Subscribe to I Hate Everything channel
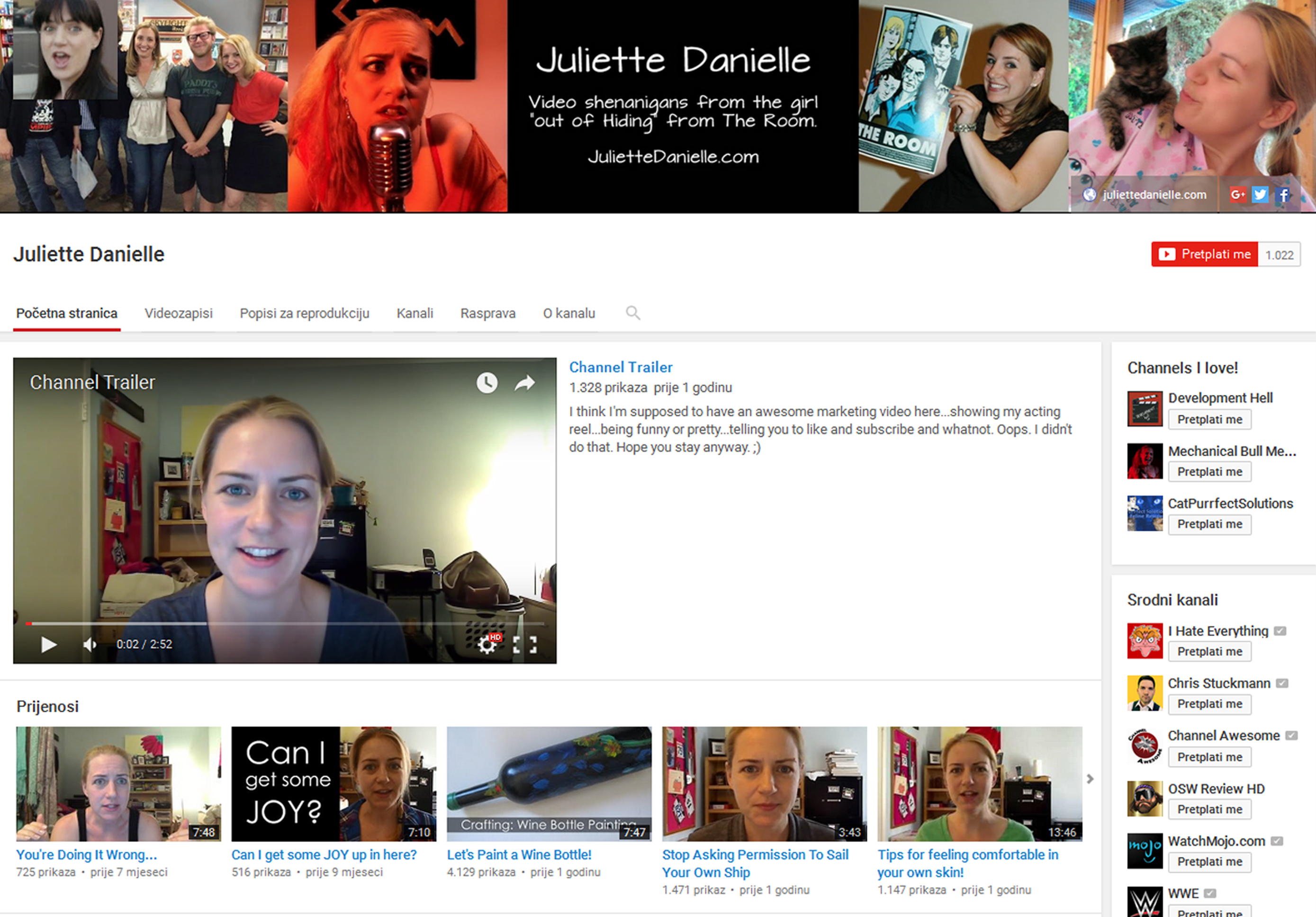 pyautogui.click(x=1209, y=652)
